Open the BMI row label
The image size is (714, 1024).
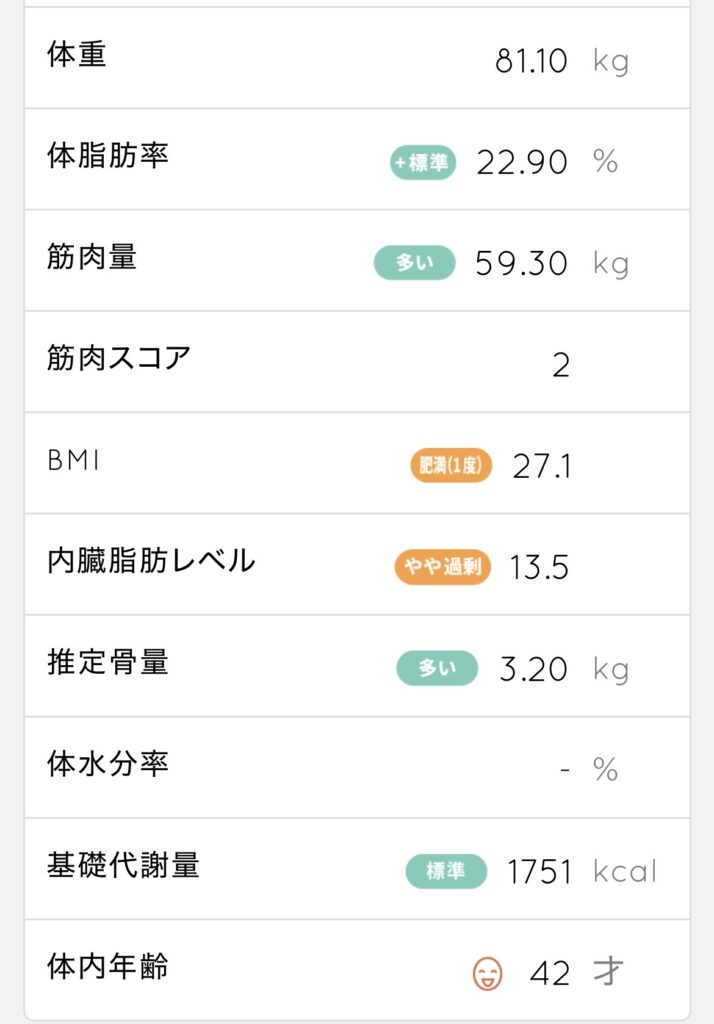[x=74, y=460]
